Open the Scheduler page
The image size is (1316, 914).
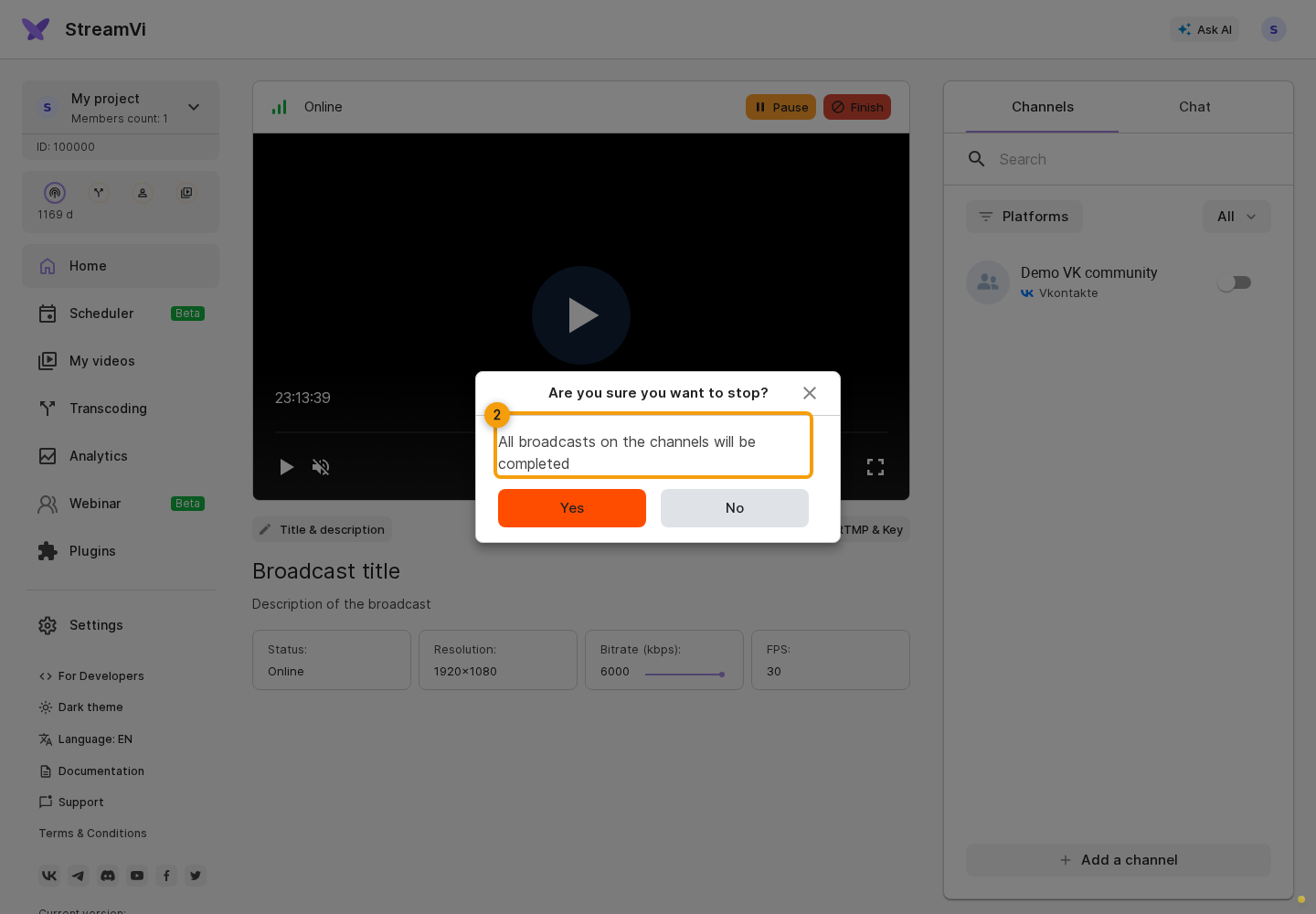point(121,314)
